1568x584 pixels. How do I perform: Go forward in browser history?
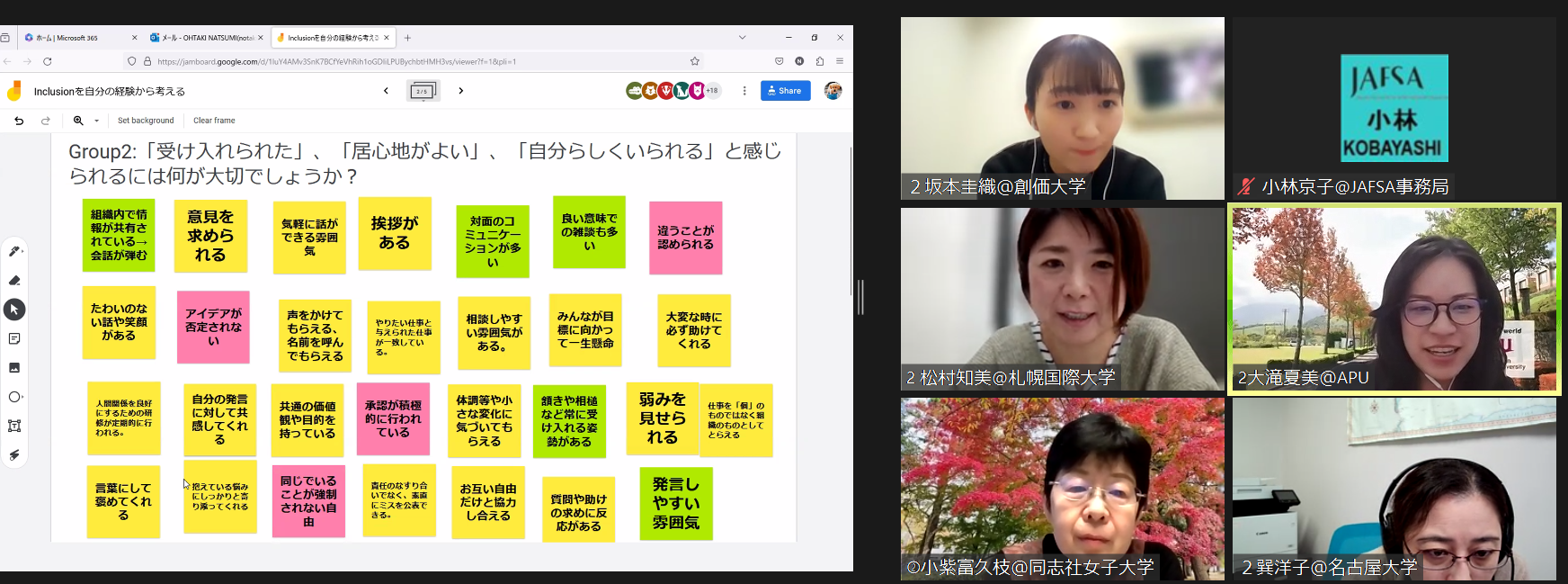pyautogui.click(x=27, y=61)
